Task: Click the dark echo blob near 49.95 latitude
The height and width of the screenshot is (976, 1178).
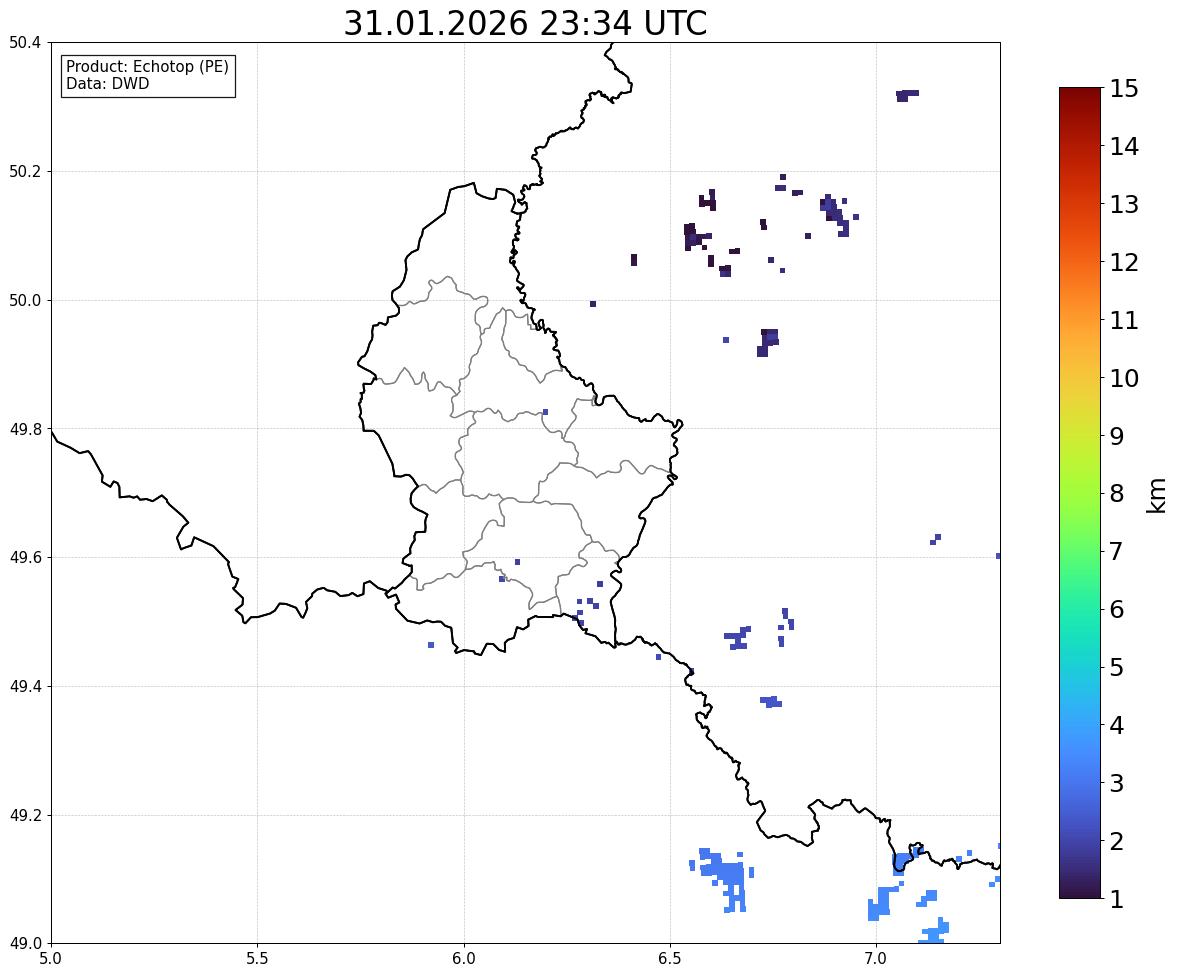Action: 768,342
